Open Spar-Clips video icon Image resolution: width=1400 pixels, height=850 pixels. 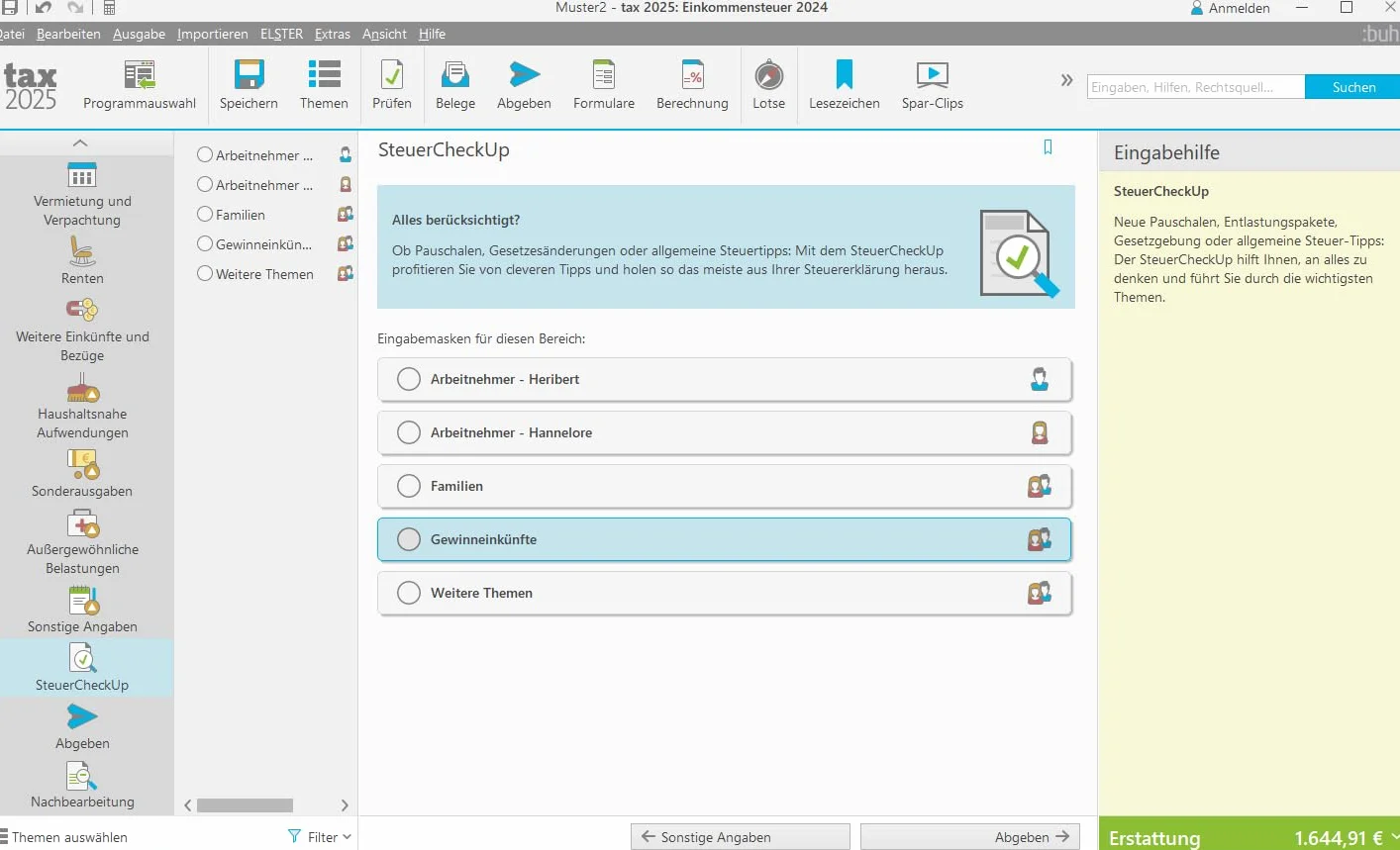(933, 75)
